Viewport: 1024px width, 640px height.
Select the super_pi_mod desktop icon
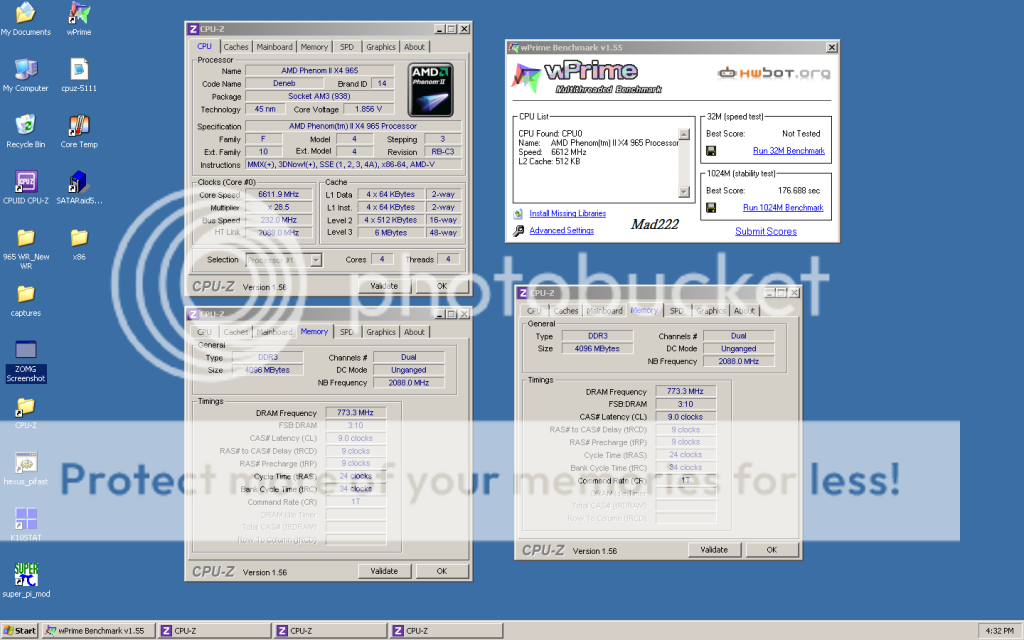(x=26, y=576)
